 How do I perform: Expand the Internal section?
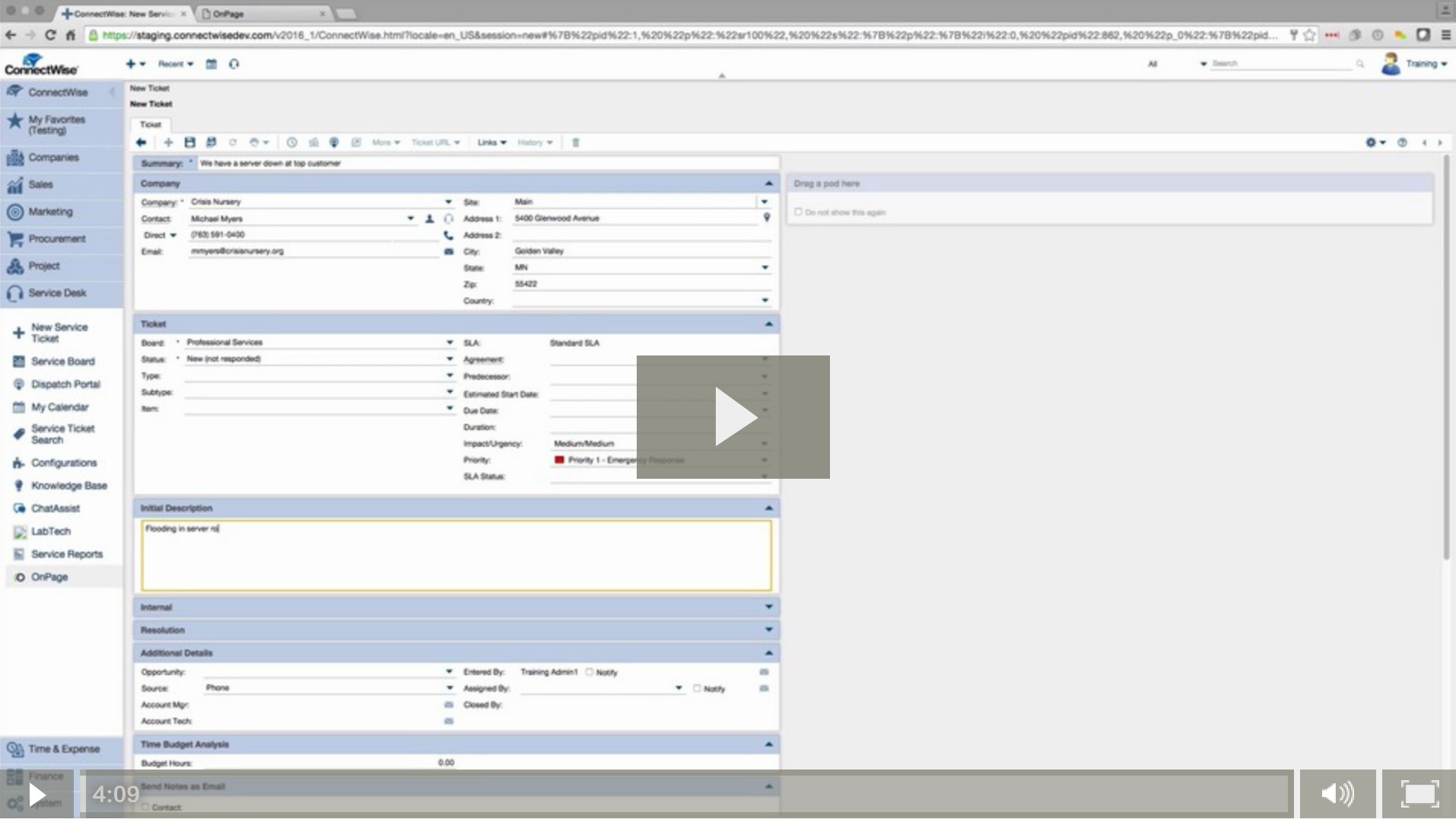pyautogui.click(x=768, y=607)
